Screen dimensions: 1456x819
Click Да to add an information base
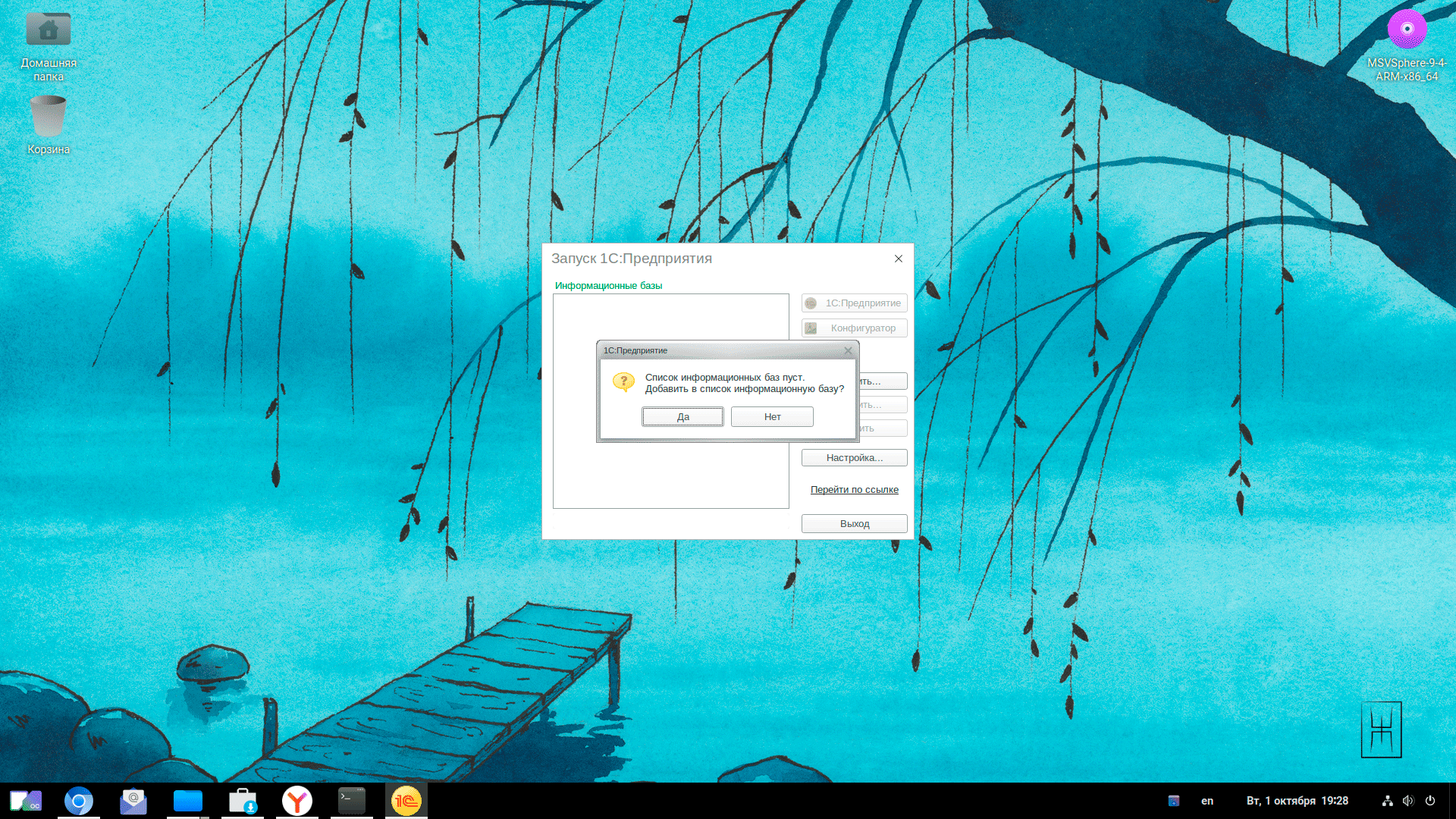[682, 417]
